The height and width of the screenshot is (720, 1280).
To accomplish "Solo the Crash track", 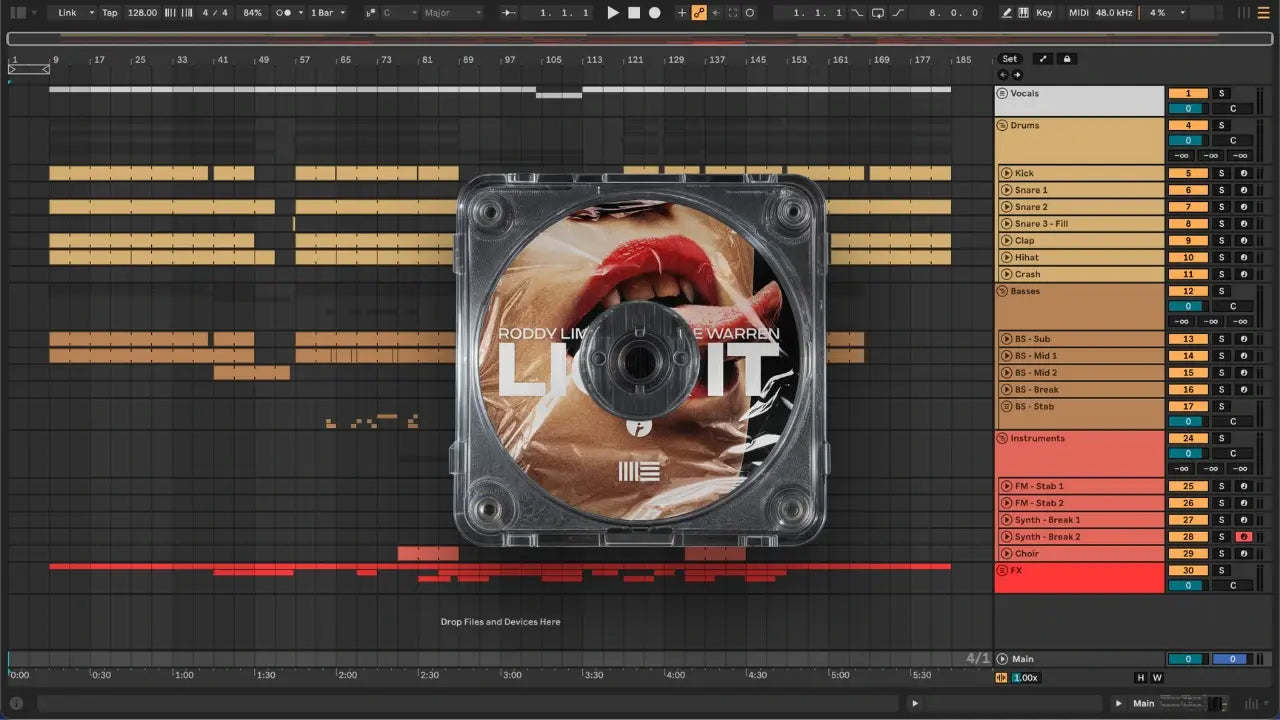I will point(1221,275).
